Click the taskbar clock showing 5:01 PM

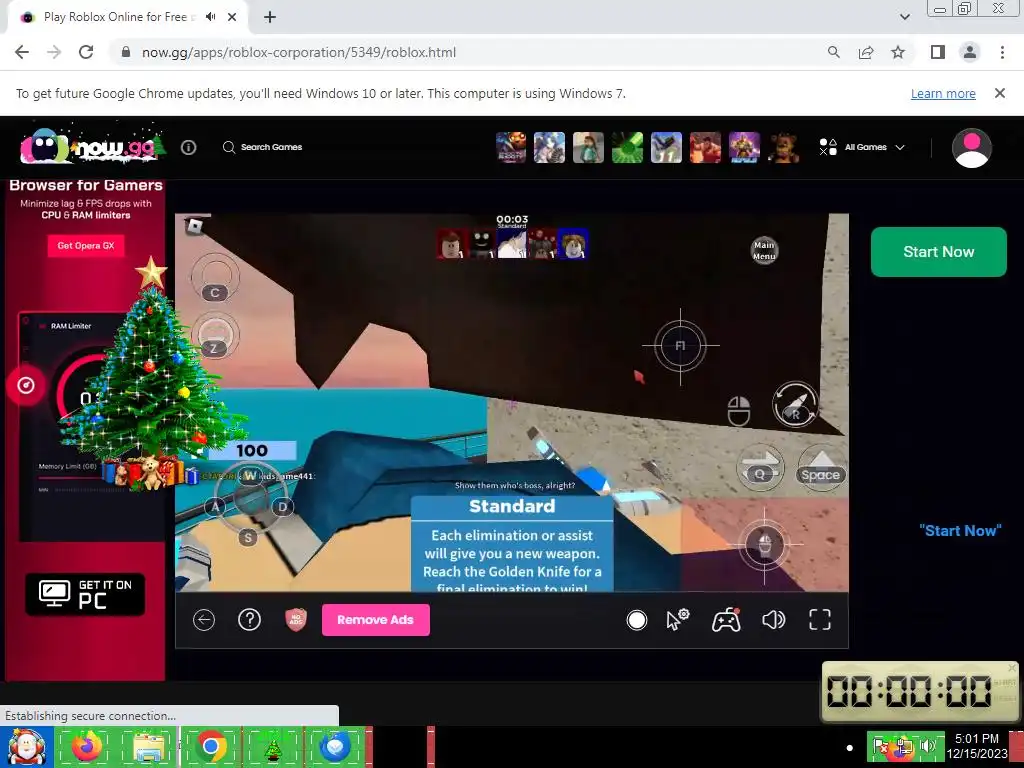(977, 746)
